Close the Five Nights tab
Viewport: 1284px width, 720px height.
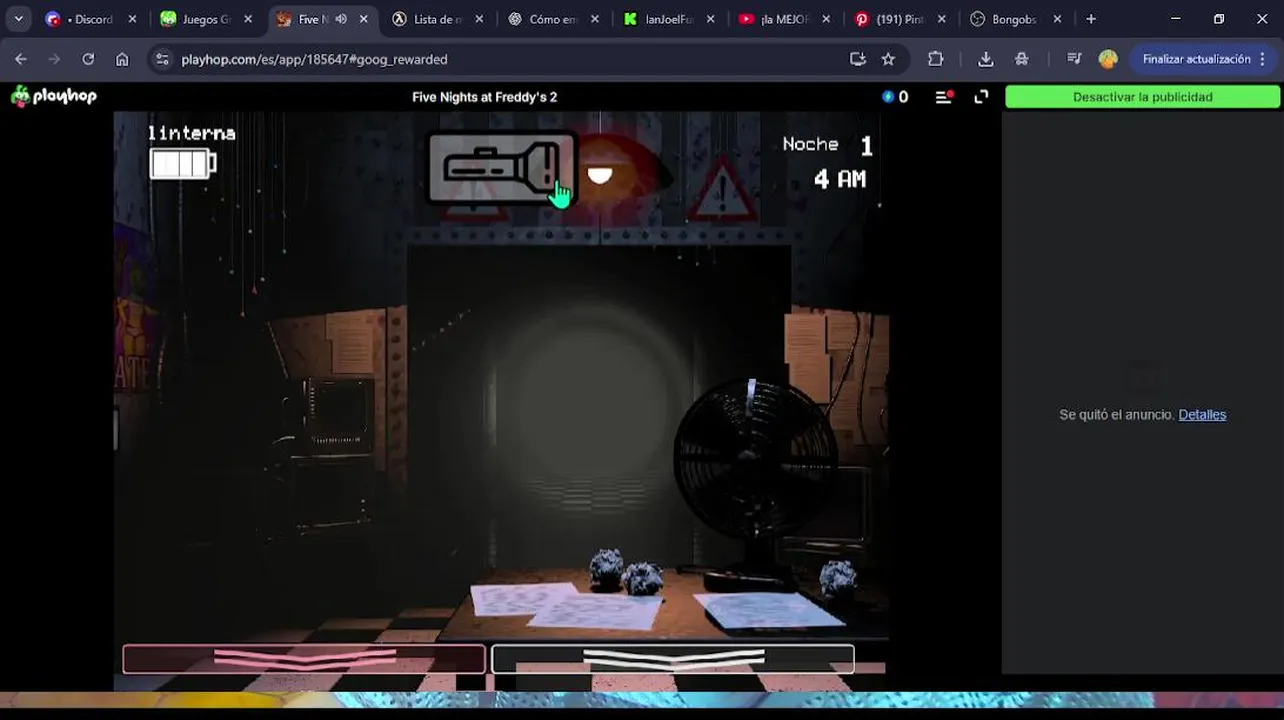pyautogui.click(x=363, y=19)
